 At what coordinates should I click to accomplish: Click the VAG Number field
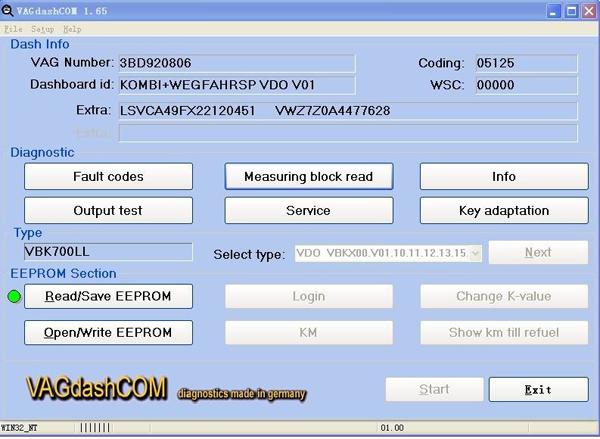235,64
